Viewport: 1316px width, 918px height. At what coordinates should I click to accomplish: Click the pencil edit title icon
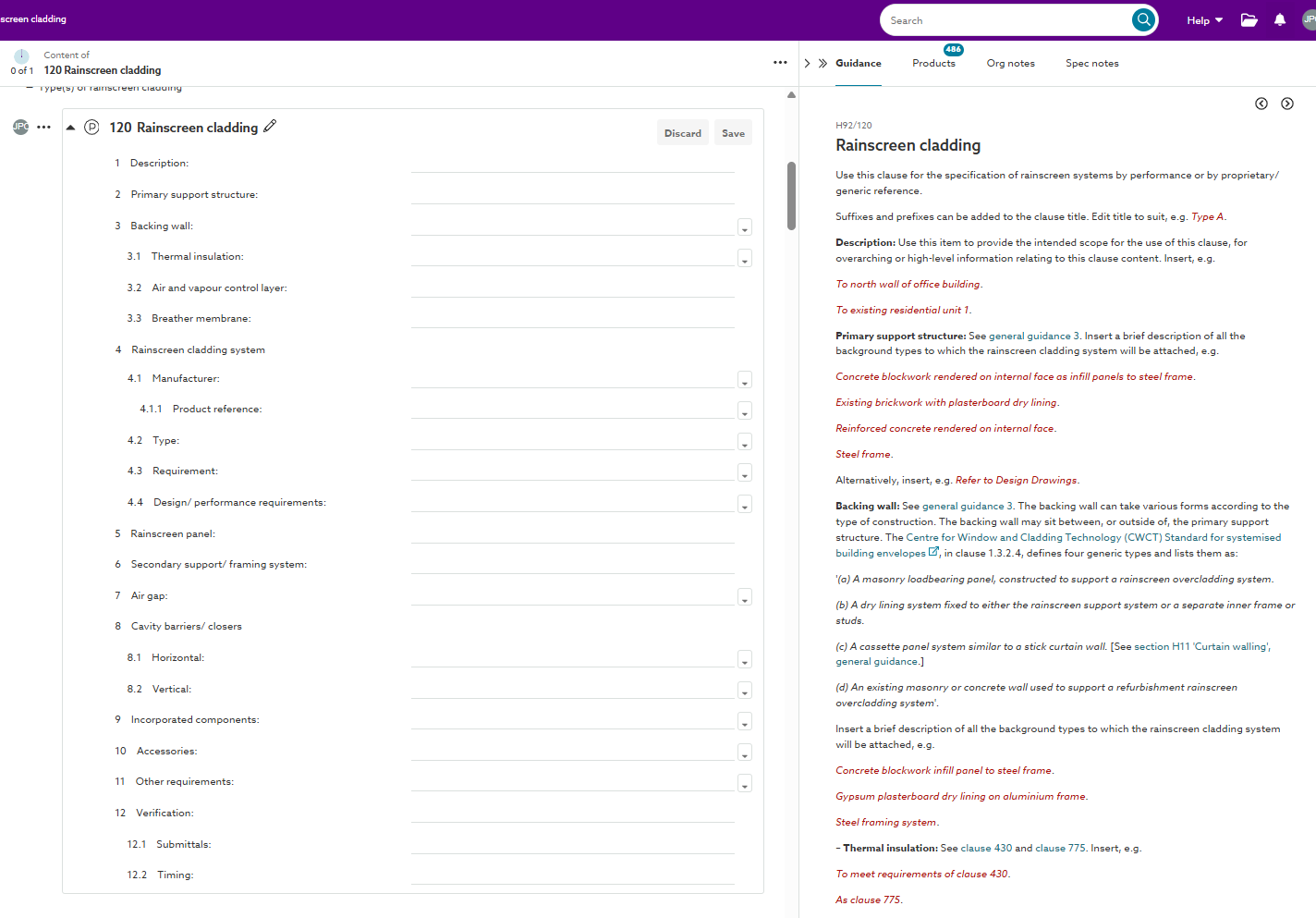click(270, 126)
